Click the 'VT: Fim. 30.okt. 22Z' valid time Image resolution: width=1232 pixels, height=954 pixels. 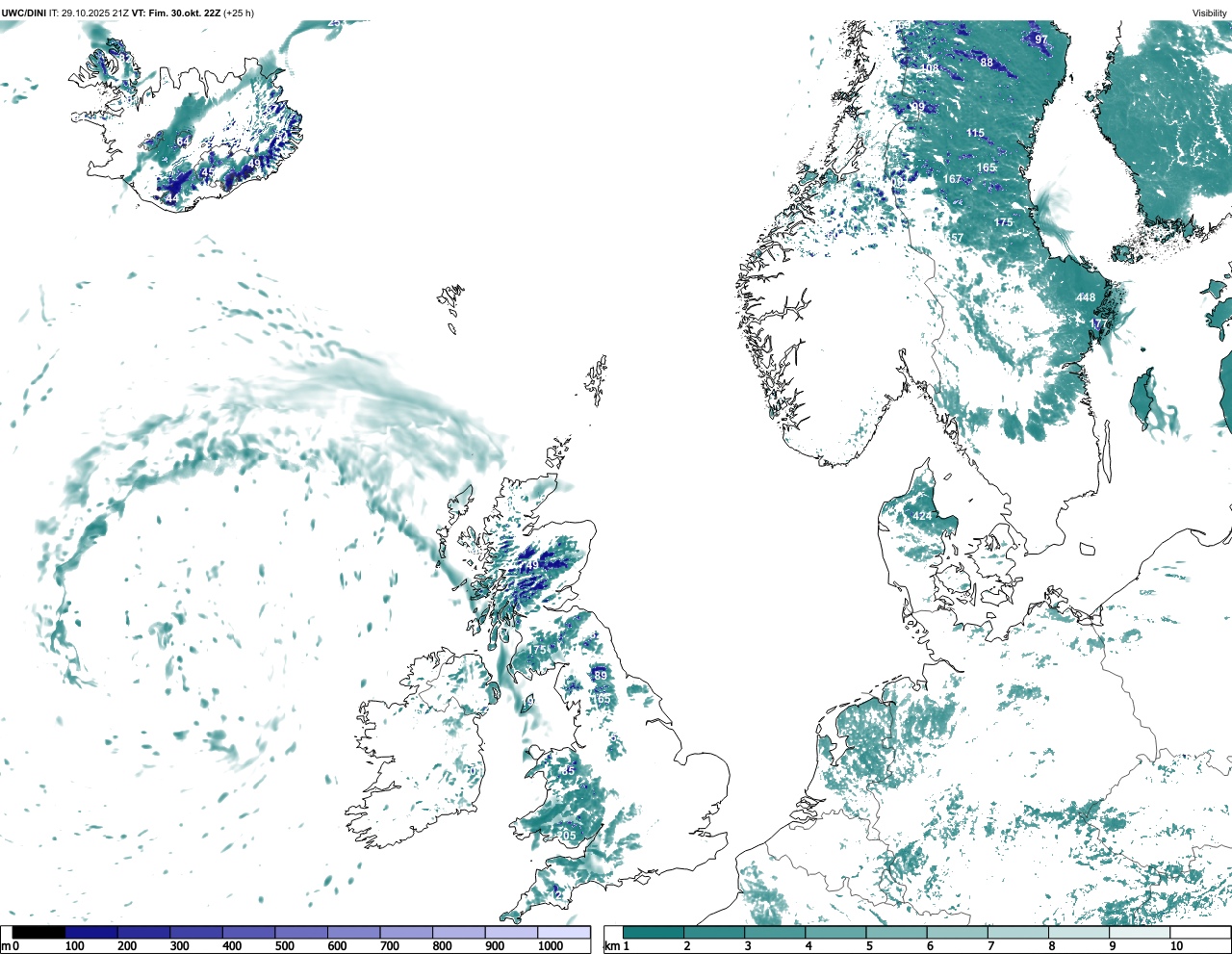[x=176, y=13]
